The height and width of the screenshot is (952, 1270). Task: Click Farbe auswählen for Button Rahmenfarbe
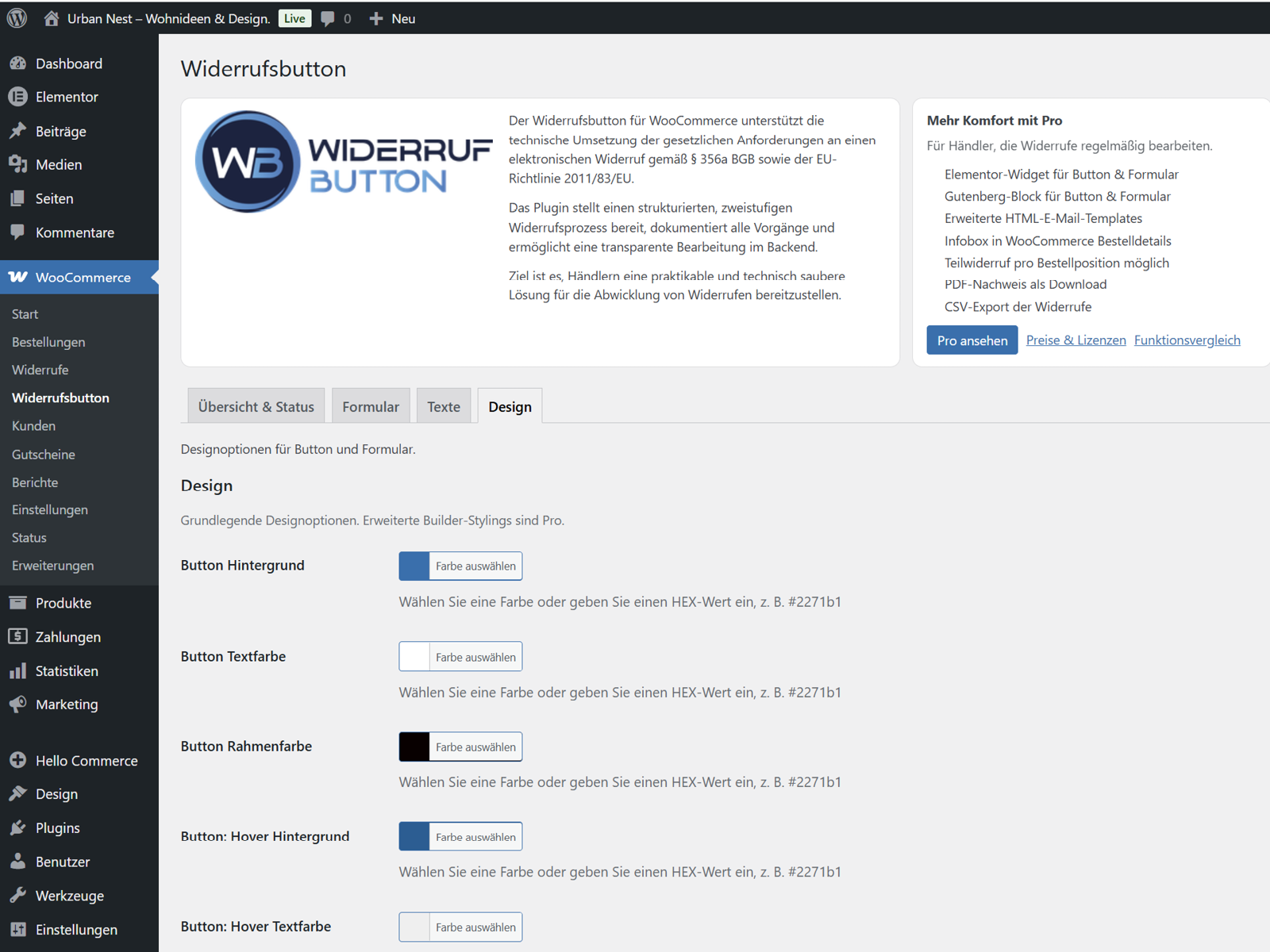pyautogui.click(x=475, y=747)
